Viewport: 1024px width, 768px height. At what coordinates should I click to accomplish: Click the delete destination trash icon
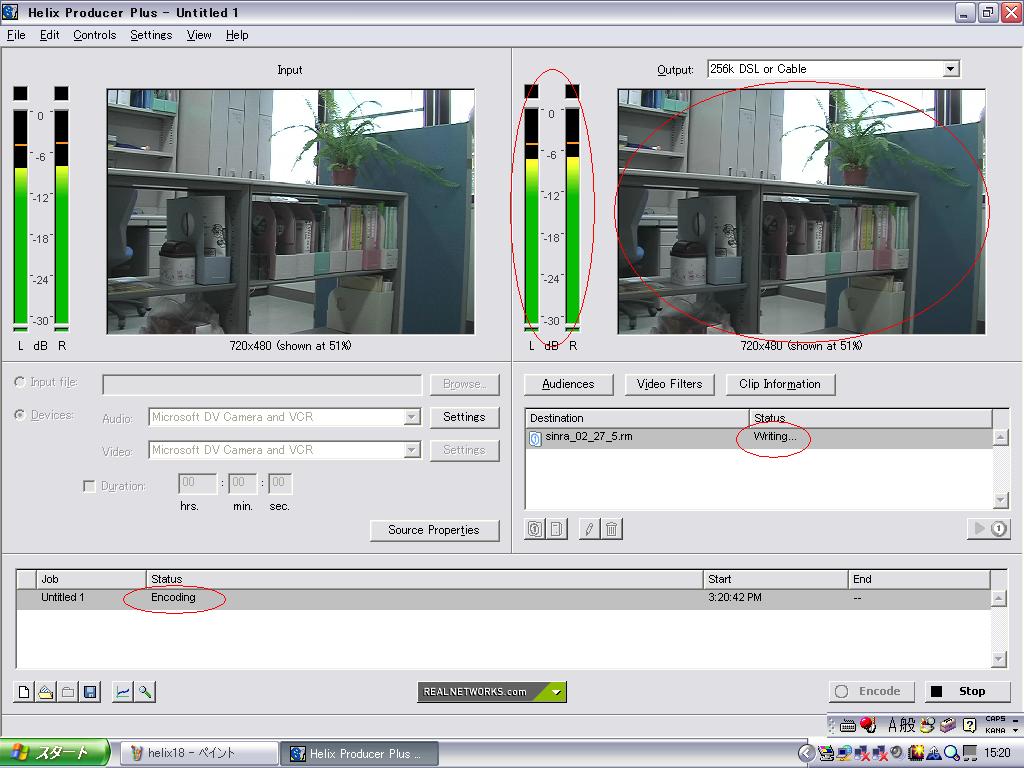(x=611, y=528)
